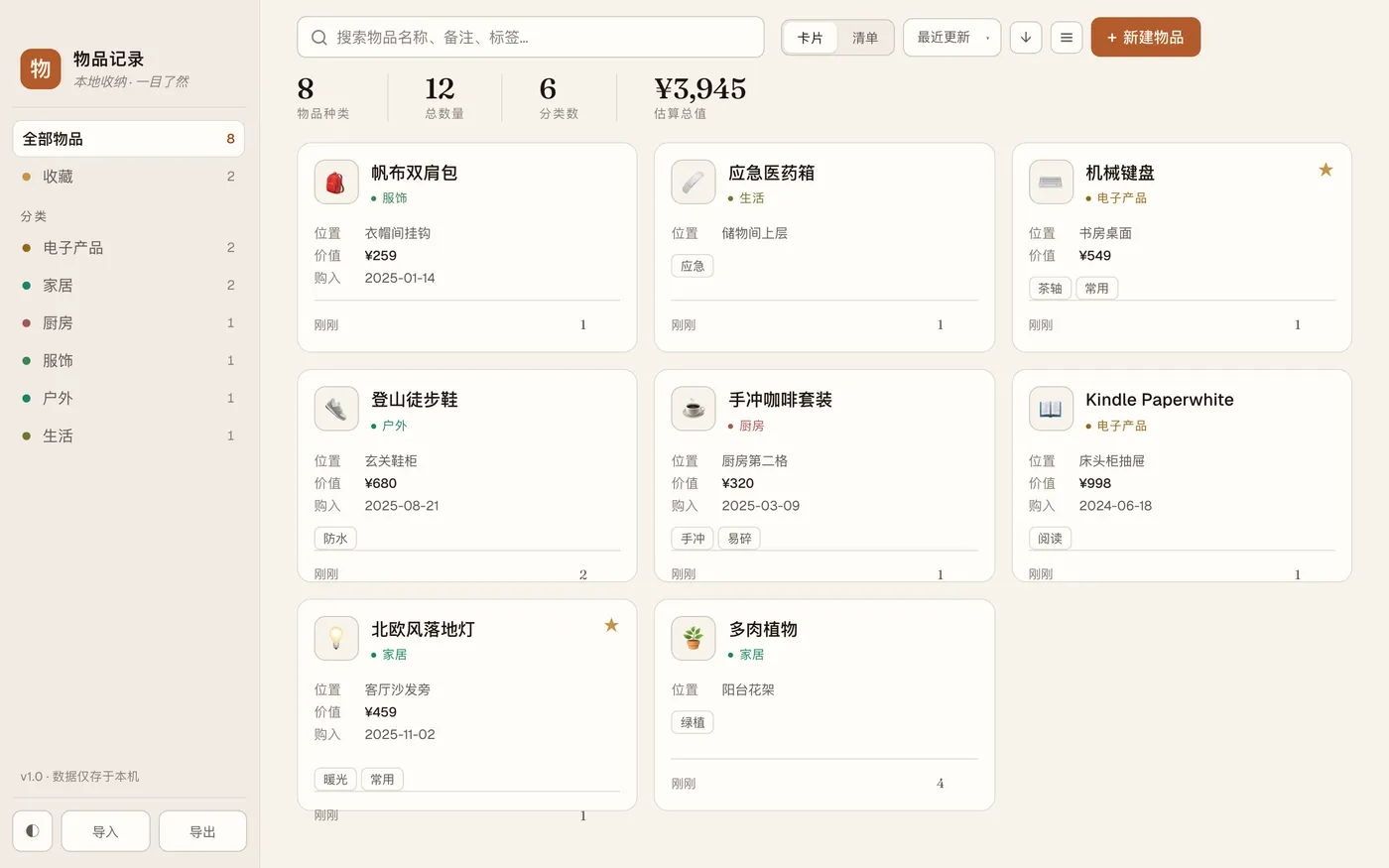Image resolution: width=1389 pixels, height=868 pixels.
Task: Select 收藏 in the sidebar
Action: pyautogui.click(x=128, y=177)
